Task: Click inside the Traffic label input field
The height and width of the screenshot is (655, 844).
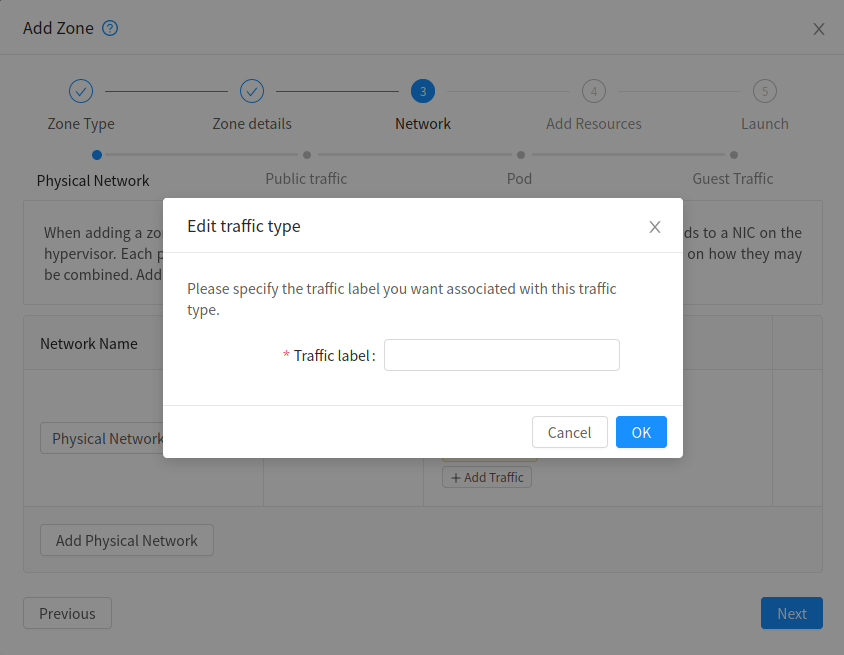Action: tap(501, 355)
